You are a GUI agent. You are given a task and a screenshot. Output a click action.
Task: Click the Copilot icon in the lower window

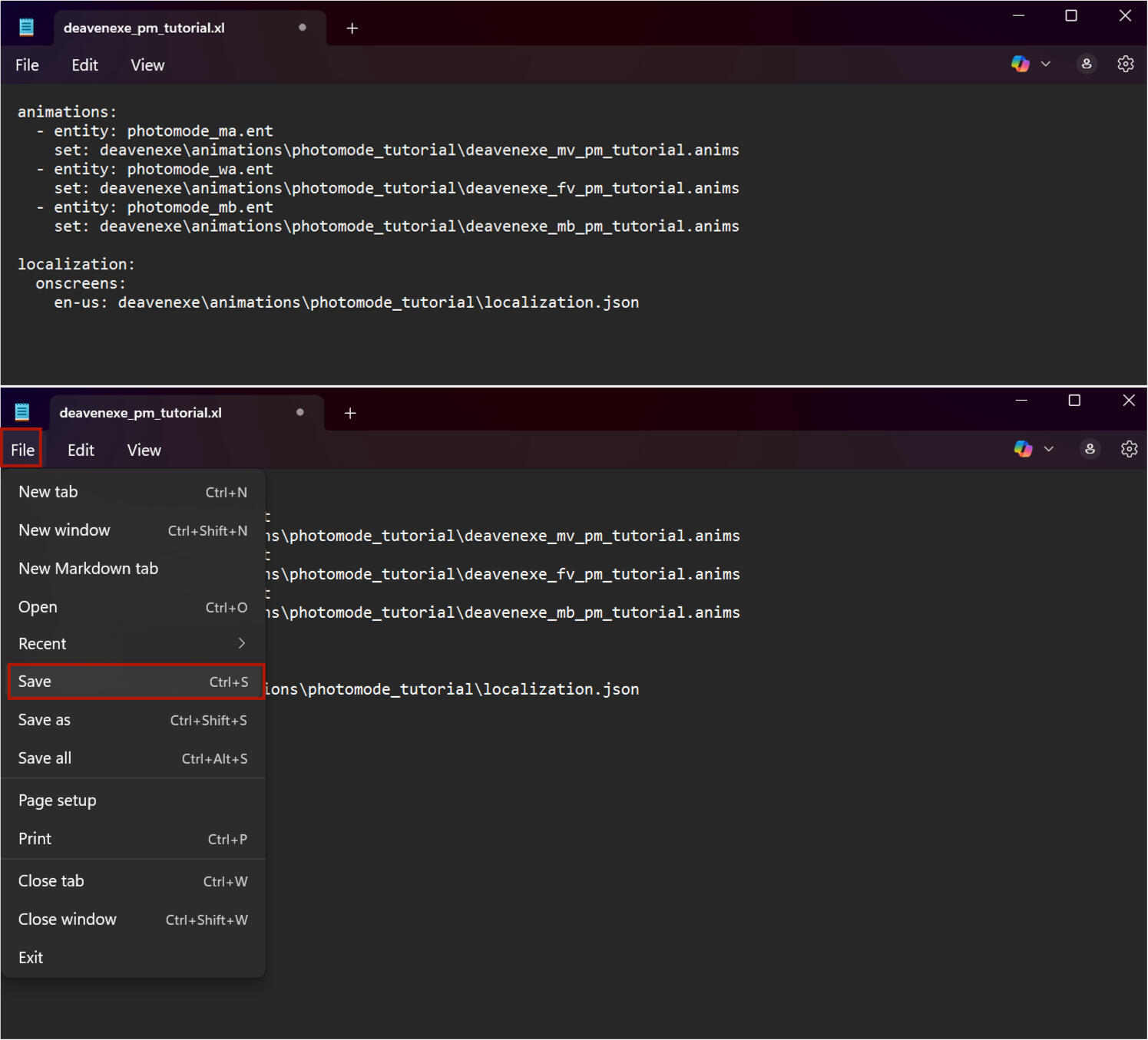pos(1023,450)
